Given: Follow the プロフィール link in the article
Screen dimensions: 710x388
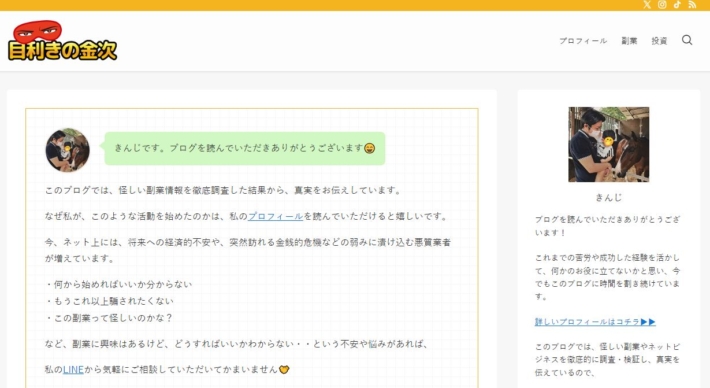Looking at the screenshot, I should 275,216.
